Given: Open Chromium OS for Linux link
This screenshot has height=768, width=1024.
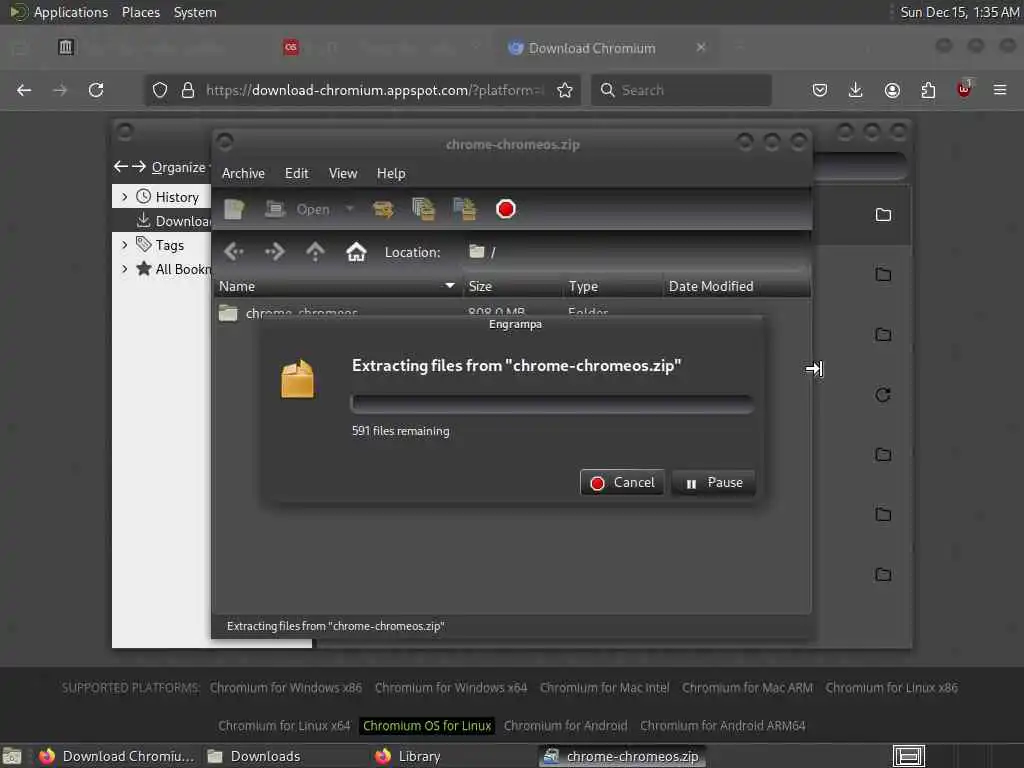Looking at the screenshot, I should tap(427, 726).
